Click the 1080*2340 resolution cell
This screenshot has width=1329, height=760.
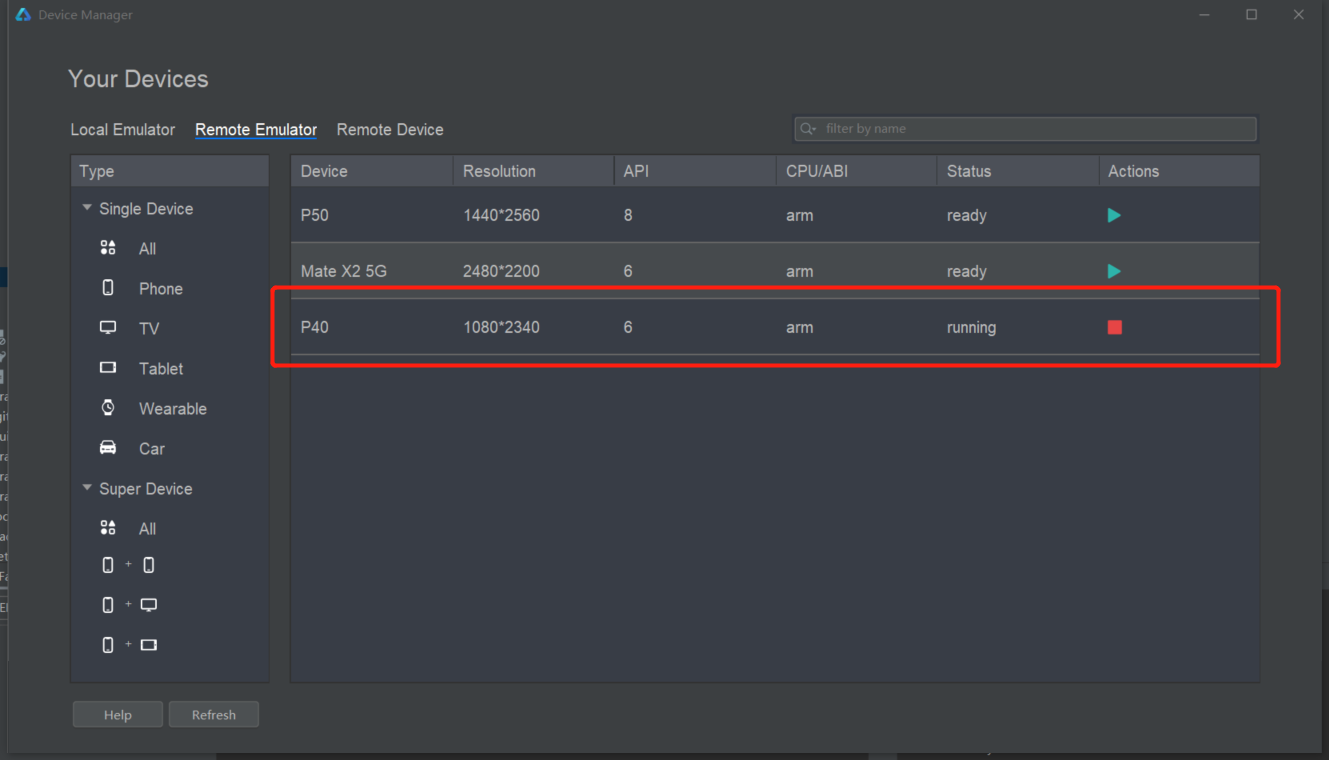coord(501,327)
